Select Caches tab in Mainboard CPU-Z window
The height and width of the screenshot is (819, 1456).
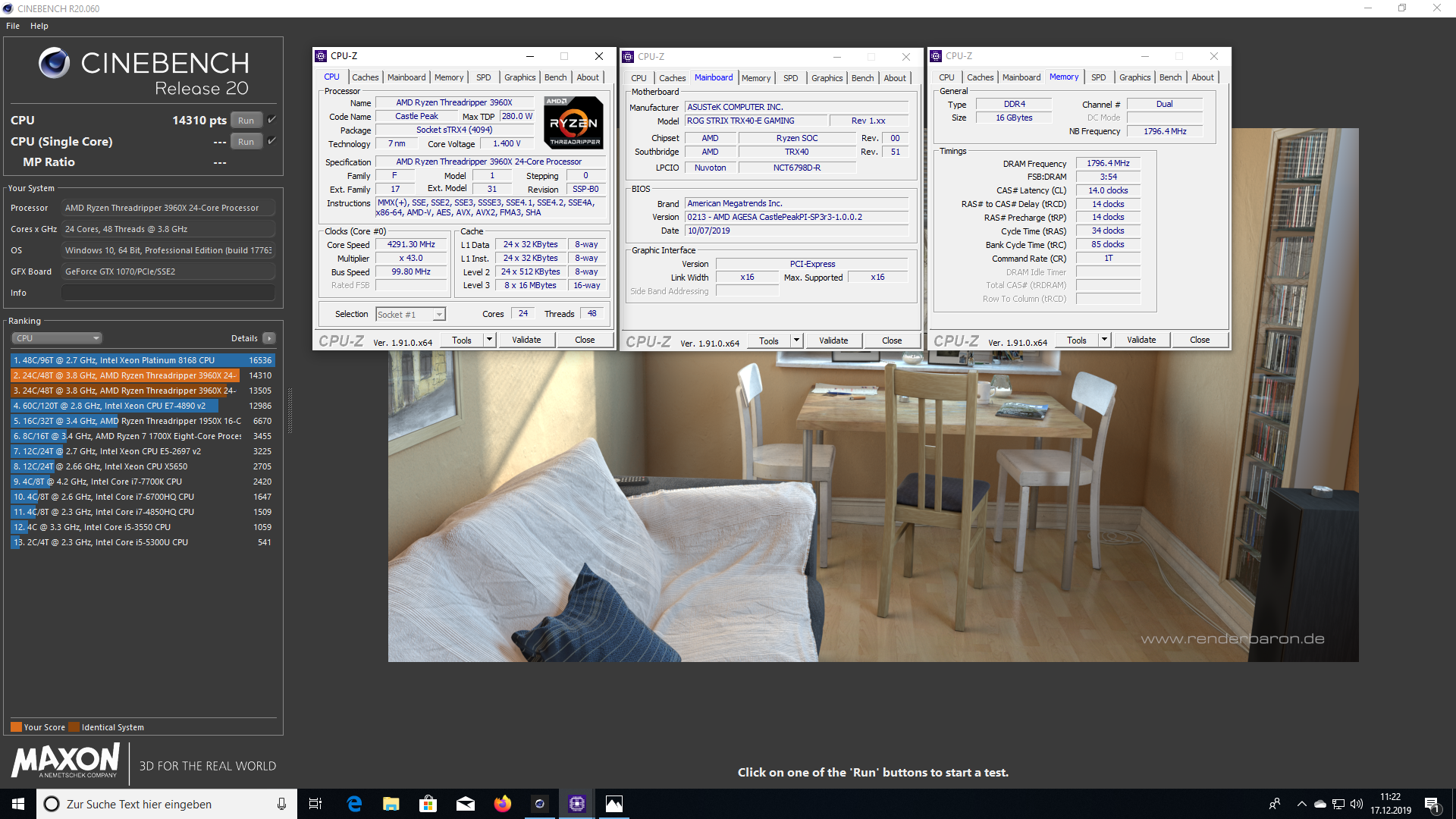pyautogui.click(x=672, y=78)
